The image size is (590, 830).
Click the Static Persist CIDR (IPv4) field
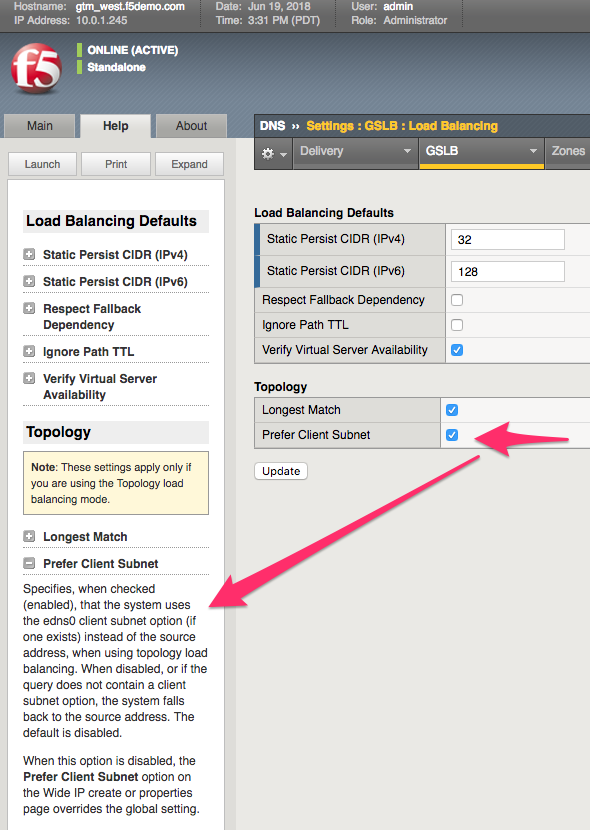(507, 239)
